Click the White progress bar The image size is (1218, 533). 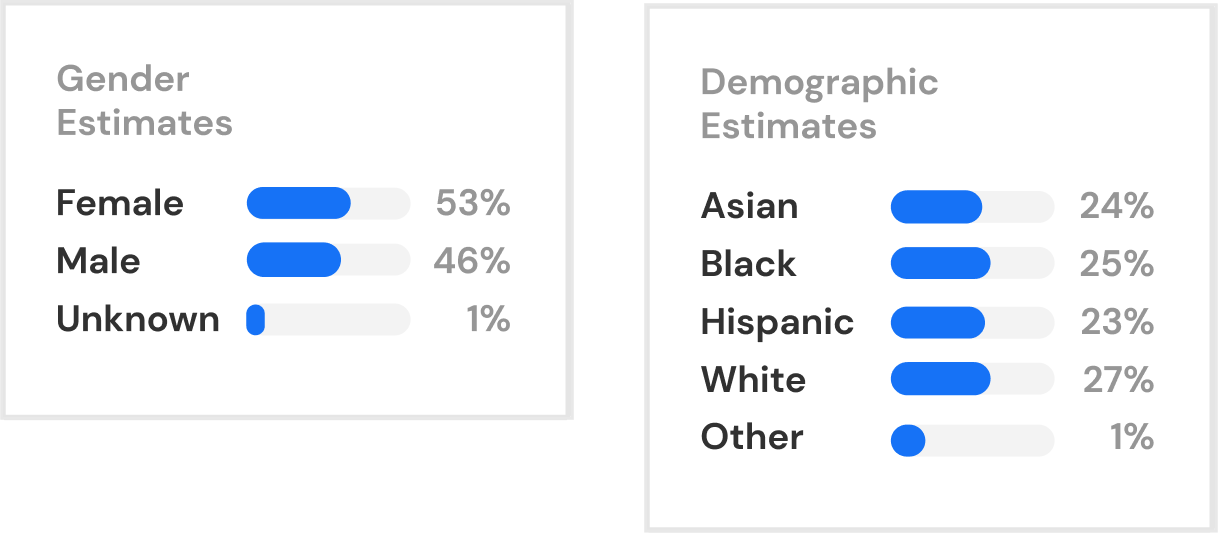pos(972,380)
